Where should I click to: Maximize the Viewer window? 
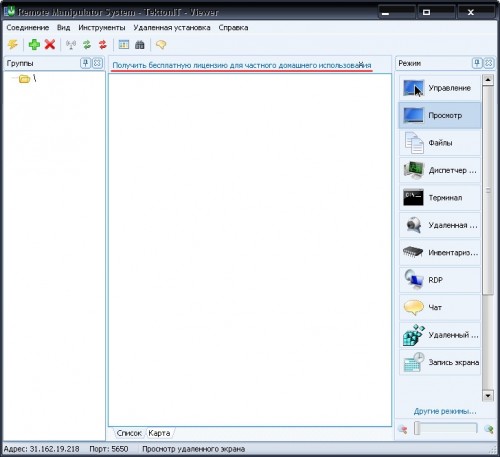(436, 12)
